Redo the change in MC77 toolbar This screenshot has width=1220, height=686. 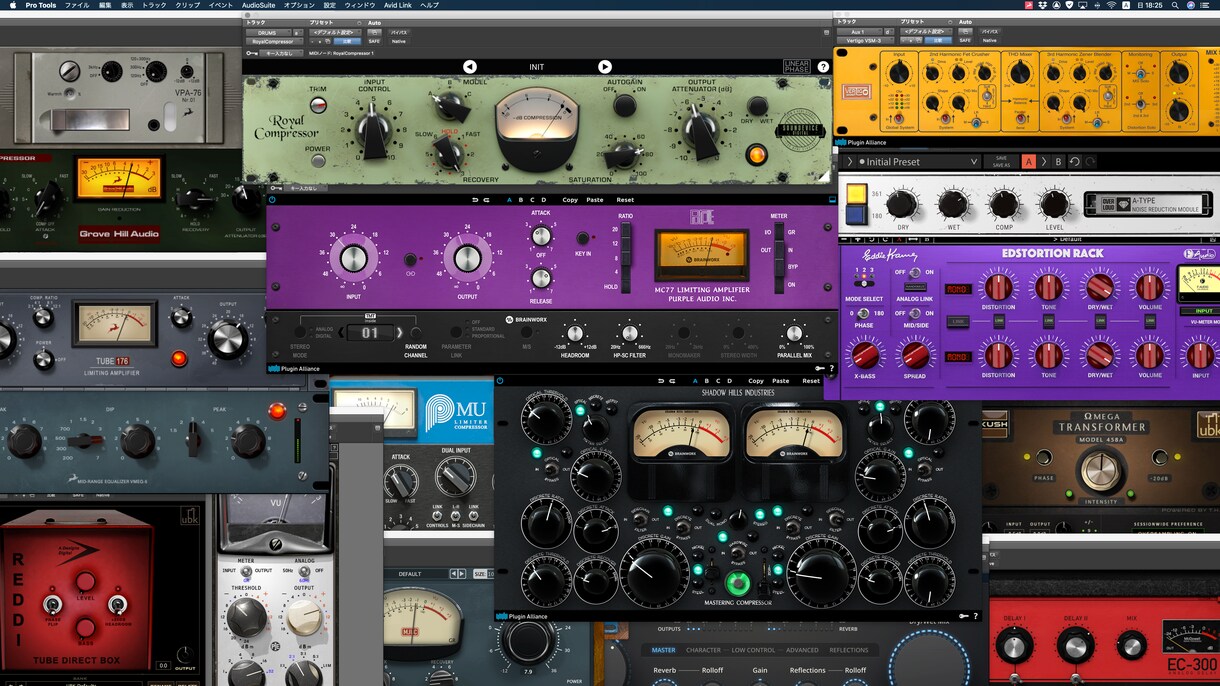pos(487,200)
